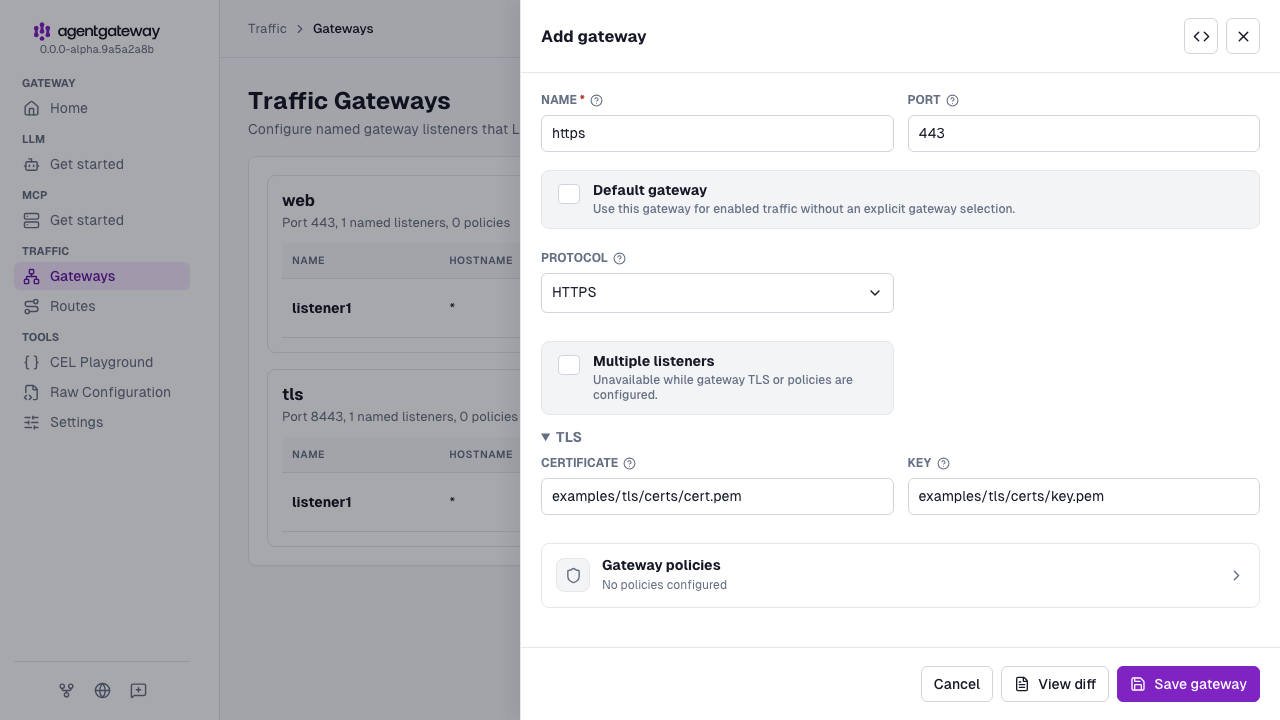
Task: Click the Home house icon
Action: pyautogui.click(x=32, y=108)
